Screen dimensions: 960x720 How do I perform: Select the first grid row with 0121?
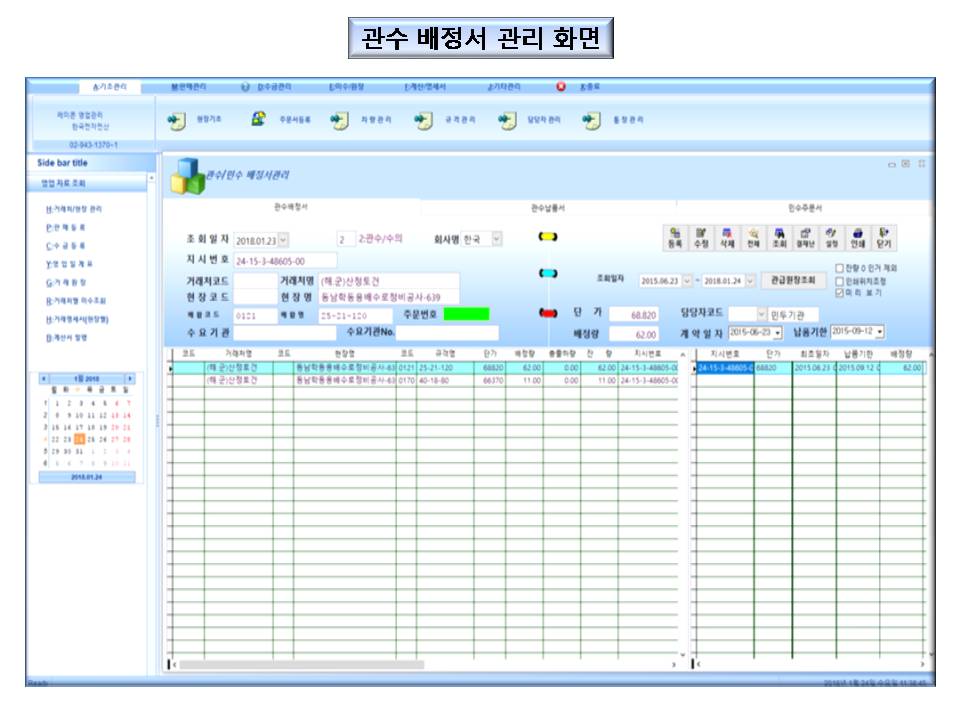coord(426,368)
